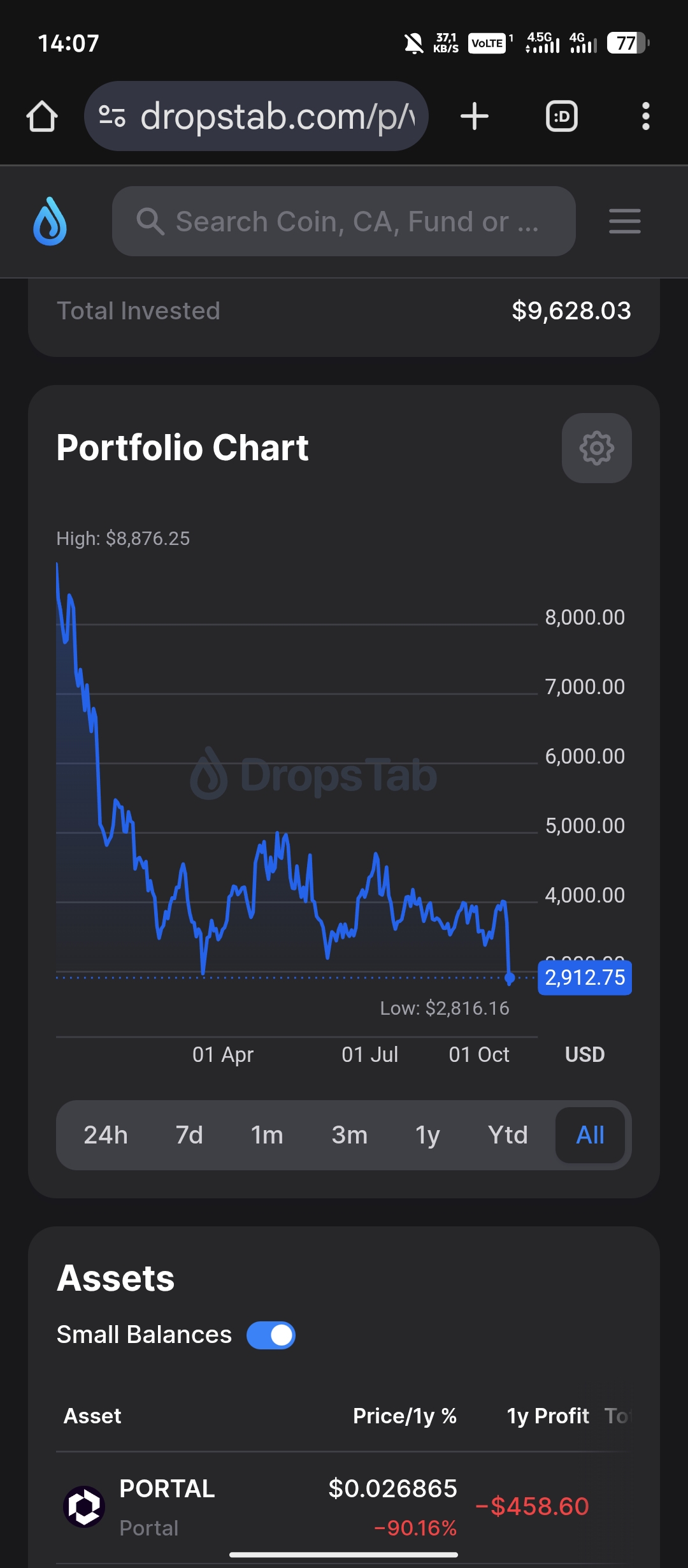Tap the DropsTab droplet logo

pyautogui.click(x=50, y=221)
